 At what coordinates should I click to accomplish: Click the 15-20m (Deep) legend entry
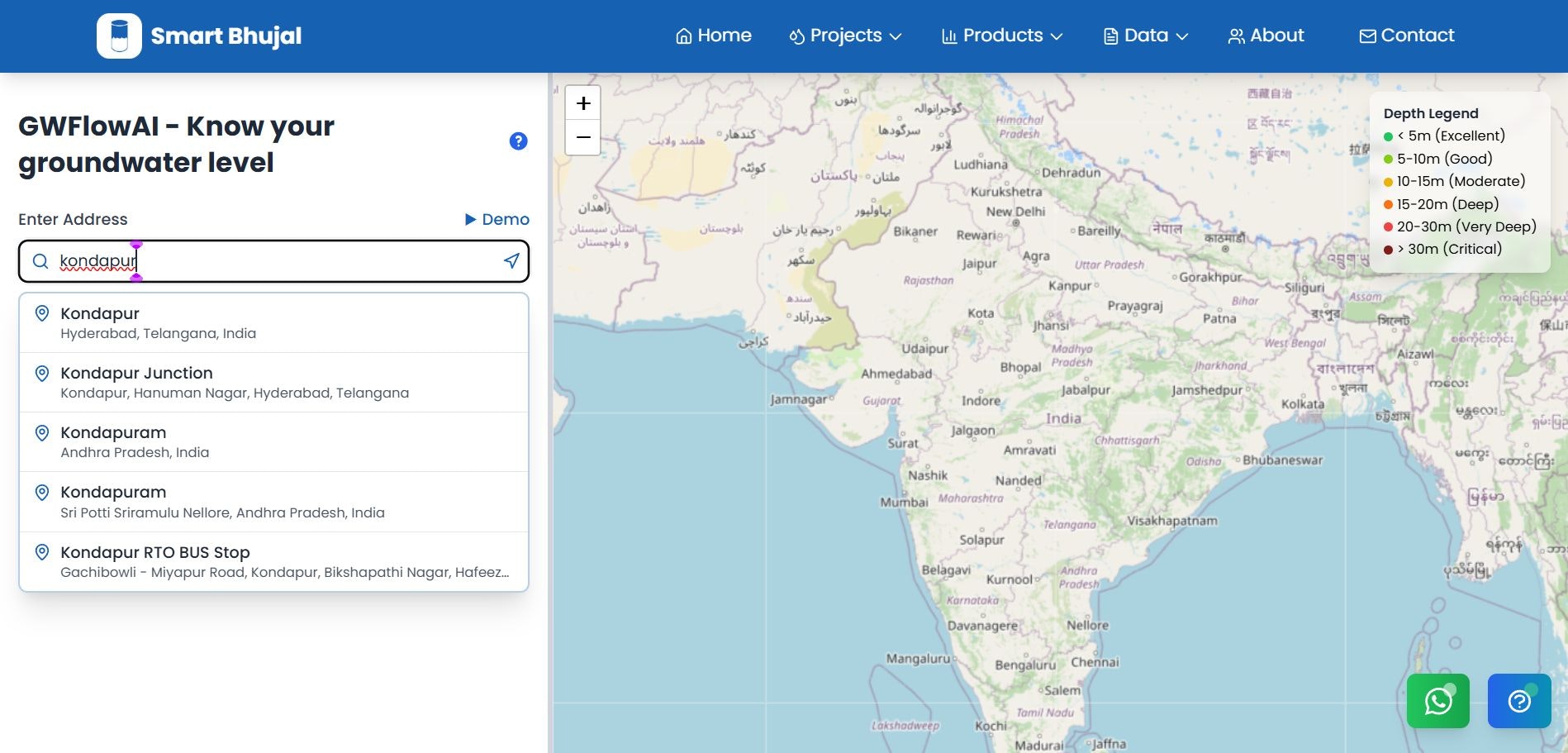pyautogui.click(x=1442, y=204)
